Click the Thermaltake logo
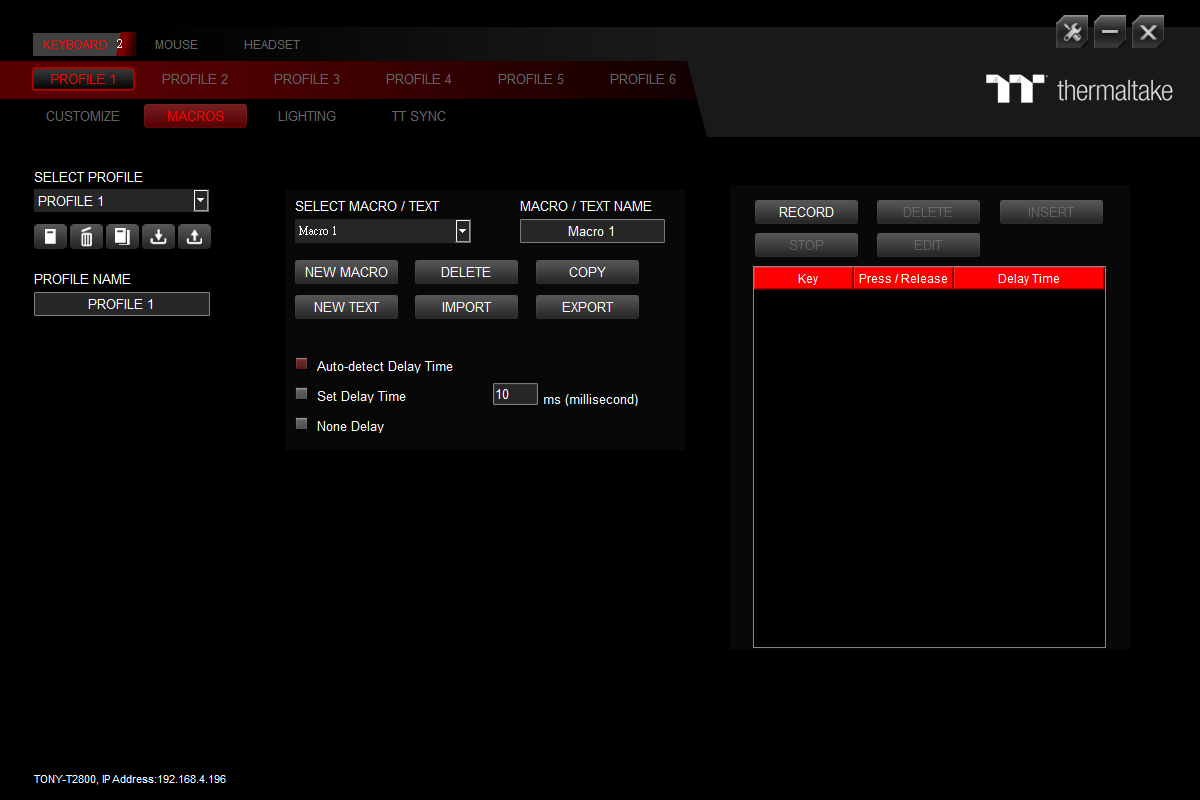 click(x=1079, y=89)
